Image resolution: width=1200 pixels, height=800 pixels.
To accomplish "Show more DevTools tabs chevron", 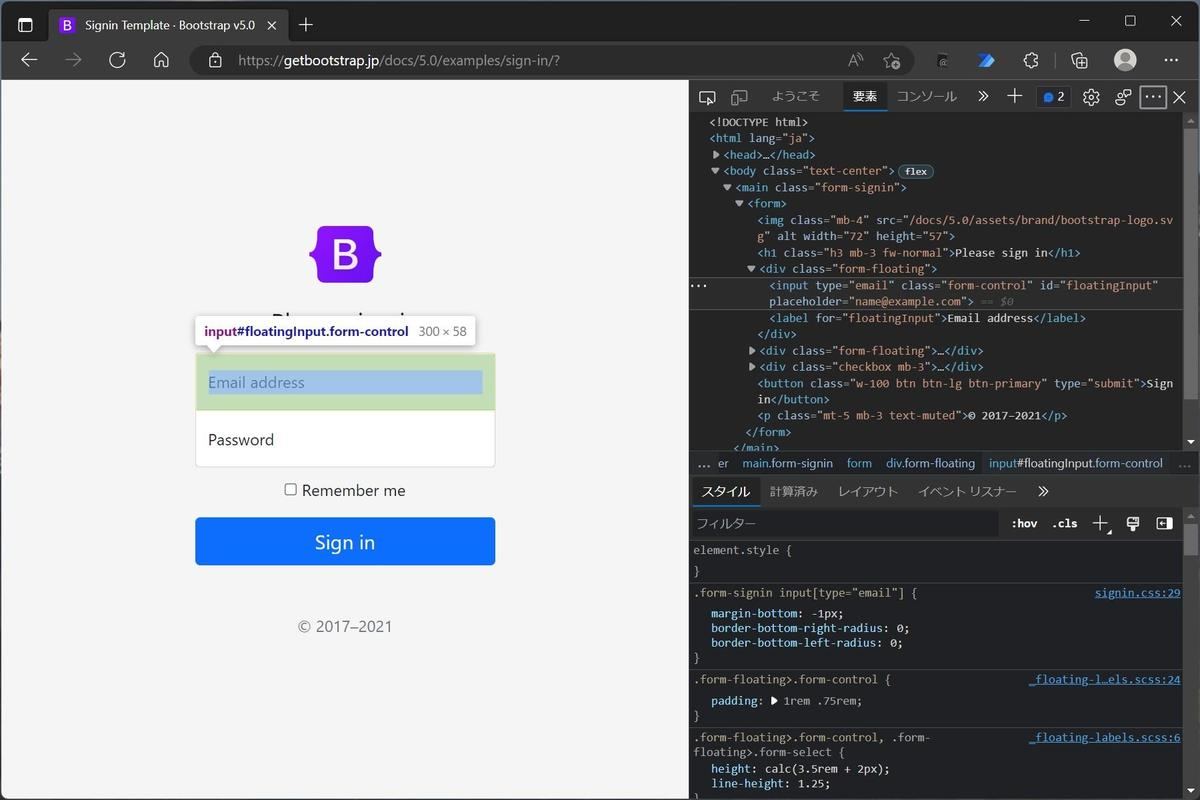I will pyautogui.click(x=983, y=97).
